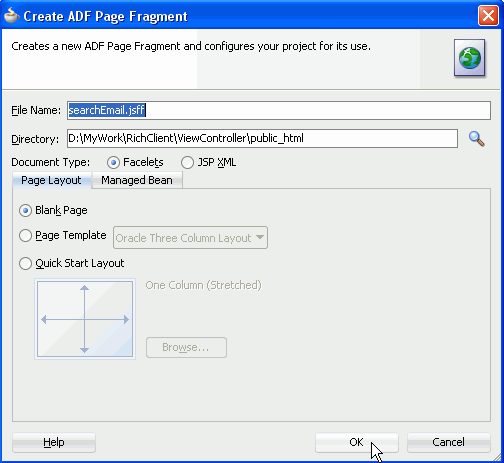Click the Cancel button
The width and height of the screenshot is (504, 463).
point(448,442)
